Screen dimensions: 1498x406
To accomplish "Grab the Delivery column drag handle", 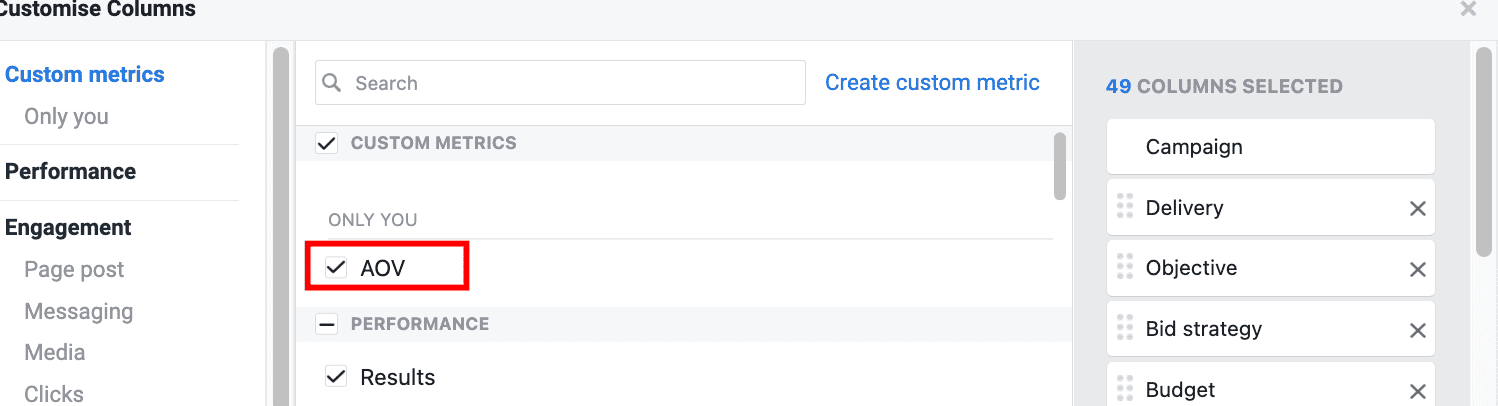I will click(x=1125, y=207).
